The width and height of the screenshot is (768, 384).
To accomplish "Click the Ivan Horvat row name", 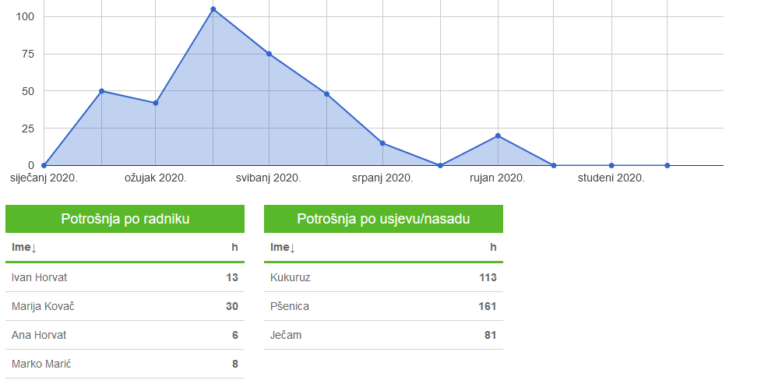I will (39, 278).
